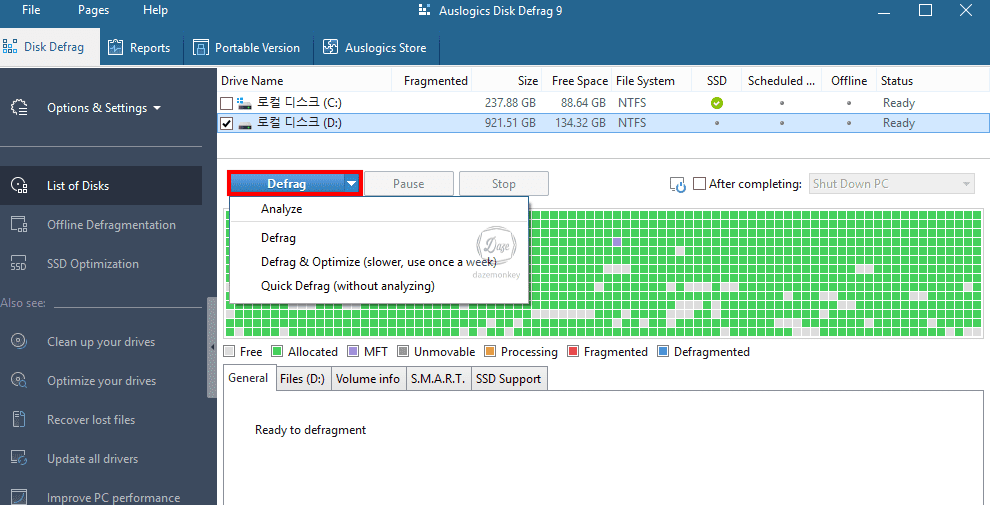Screen dimensions: 990x505
Task: Open the File menu
Action: (x=31, y=10)
